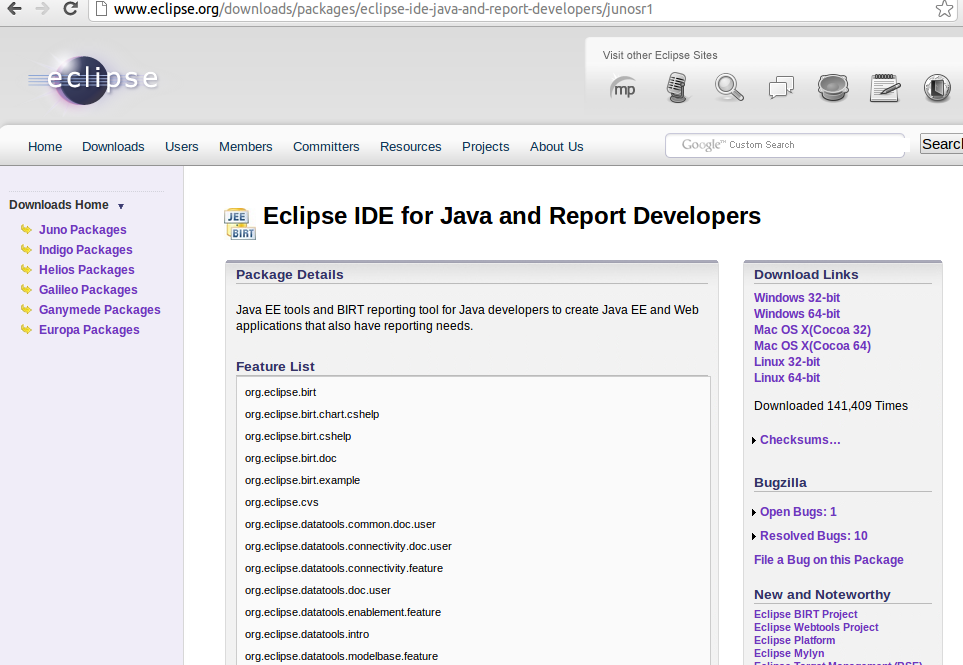This screenshot has width=963, height=665.
Task: Click the microphone icon in Eclipse Sites
Action: 677,88
